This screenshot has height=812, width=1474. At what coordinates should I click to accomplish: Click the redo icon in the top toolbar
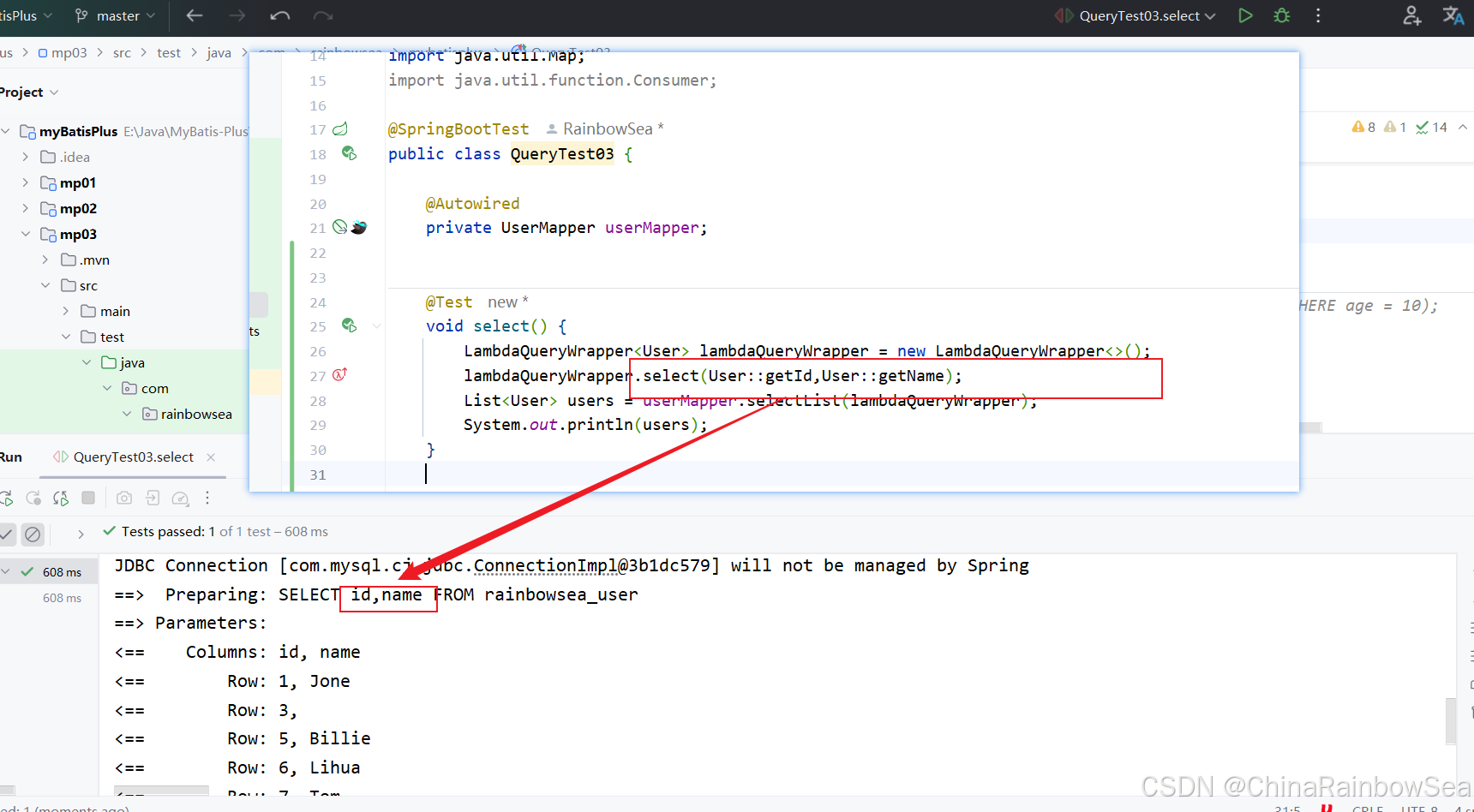point(322,15)
